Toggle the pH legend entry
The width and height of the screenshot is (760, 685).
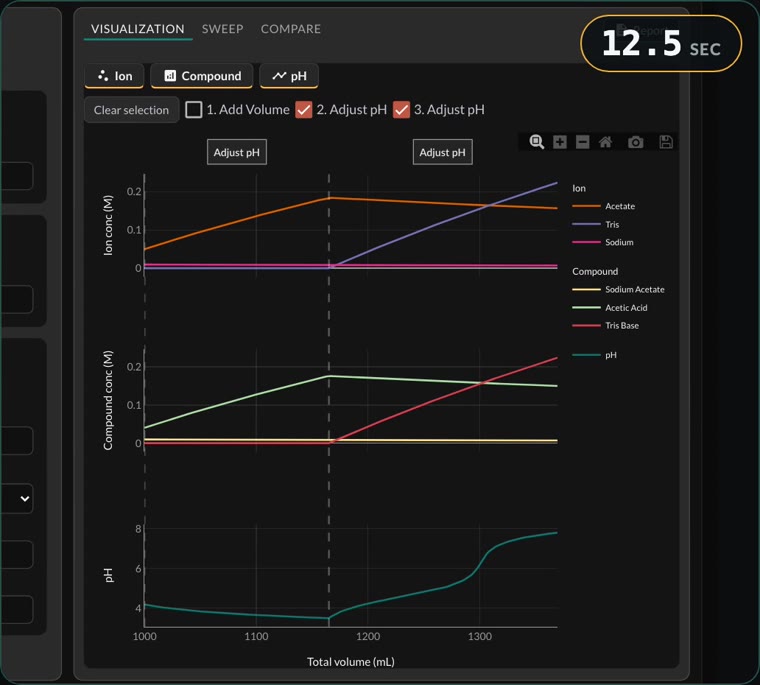595,355
